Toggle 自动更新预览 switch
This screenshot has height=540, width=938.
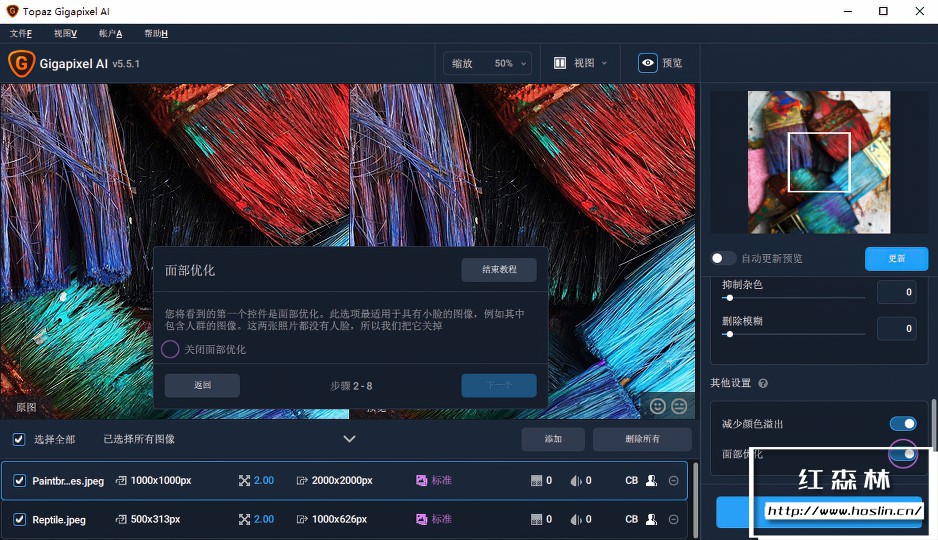coord(723,258)
